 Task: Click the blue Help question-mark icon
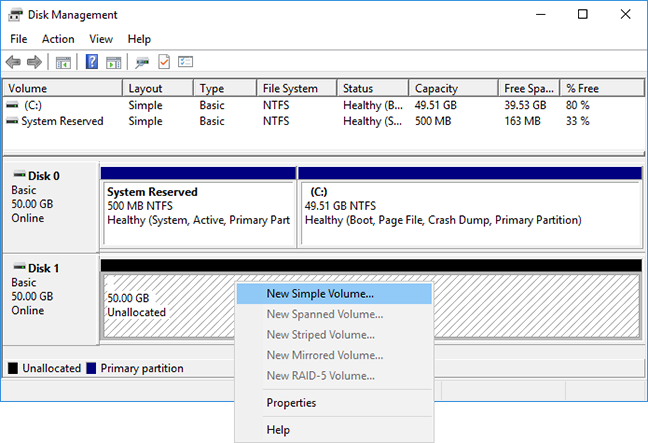coord(92,62)
